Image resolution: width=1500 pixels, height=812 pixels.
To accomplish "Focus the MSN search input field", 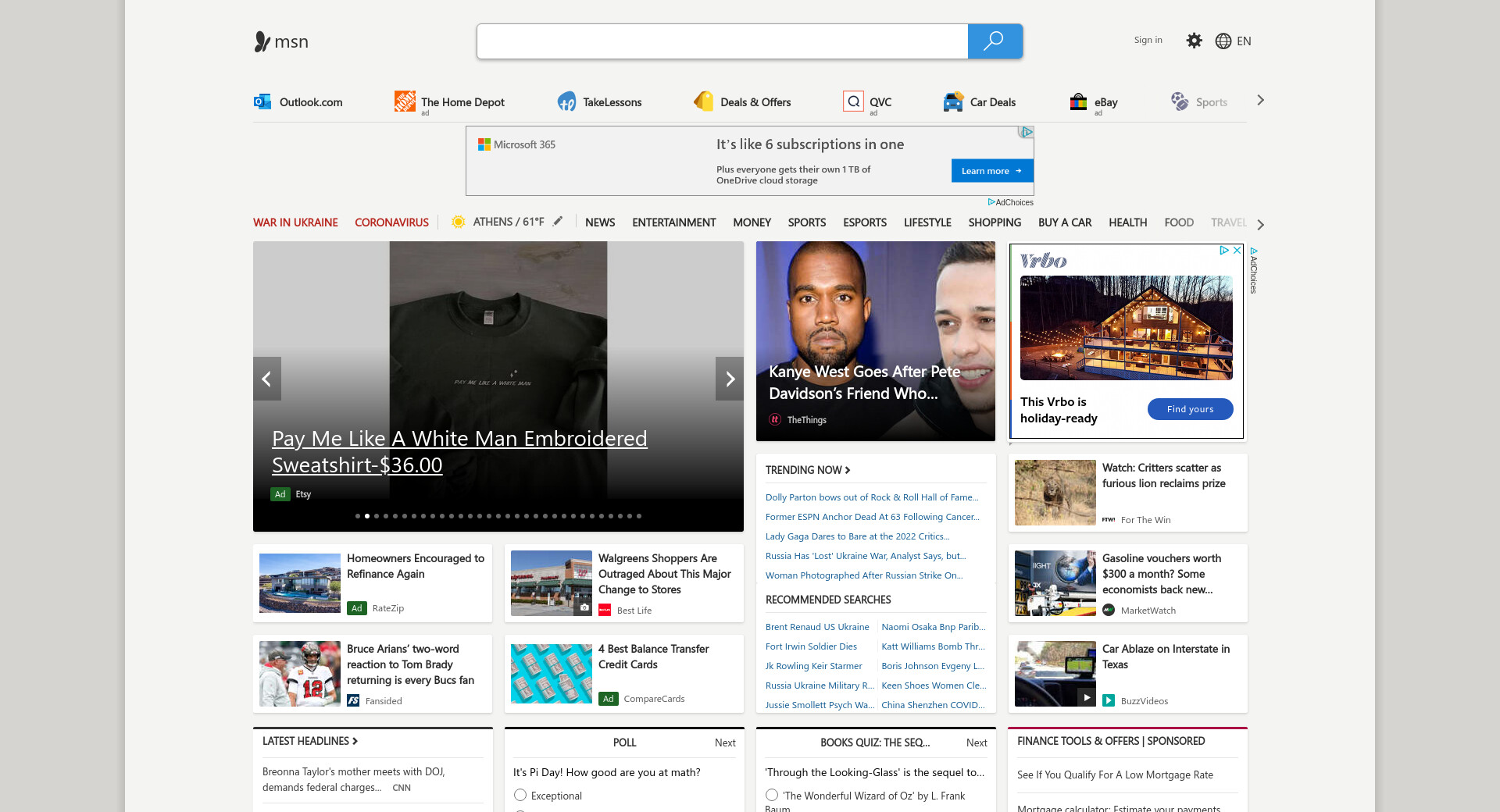I will pyautogui.click(x=722, y=41).
